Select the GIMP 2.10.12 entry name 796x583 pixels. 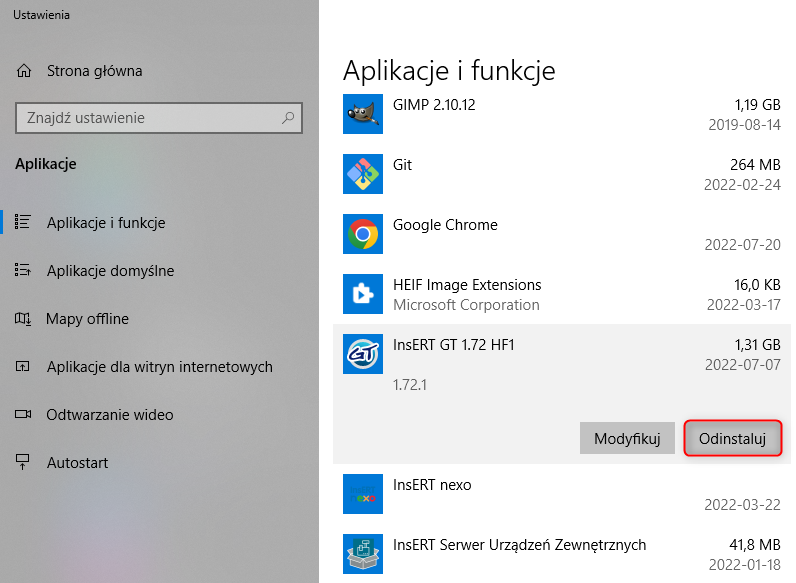pyautogui.click(x=434, y=105)
